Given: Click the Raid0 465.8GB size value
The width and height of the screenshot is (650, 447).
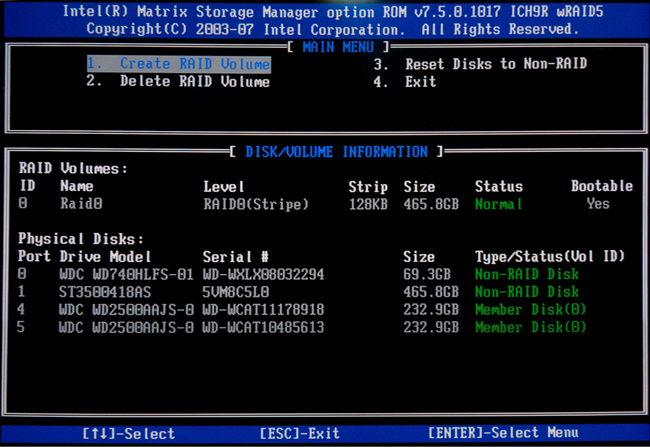Looking at the screenshot, I should pos(431,204).
